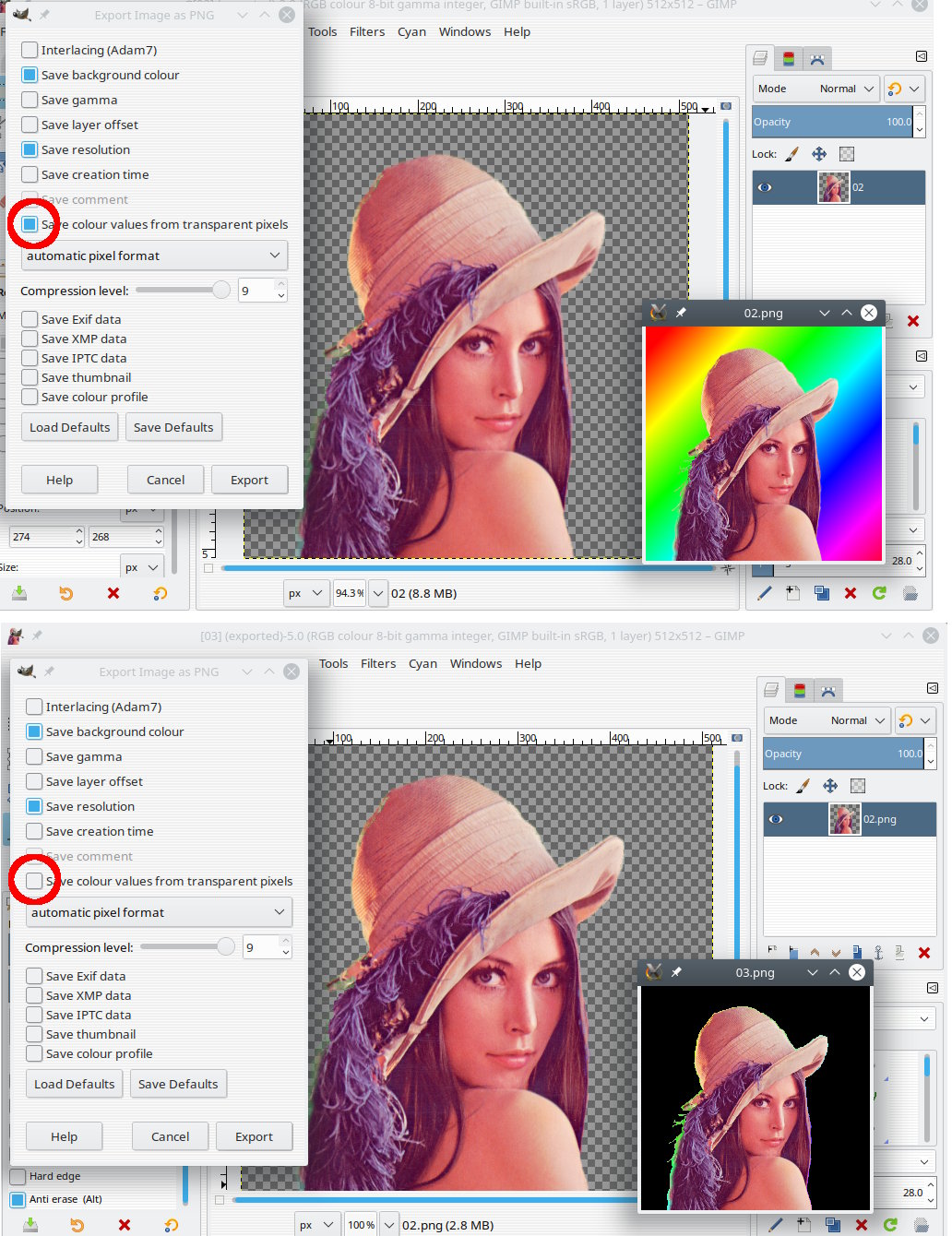Pin the 02.png preview window
The image size is (952, 1236).
pyautogui.click(x=681, y=313)
